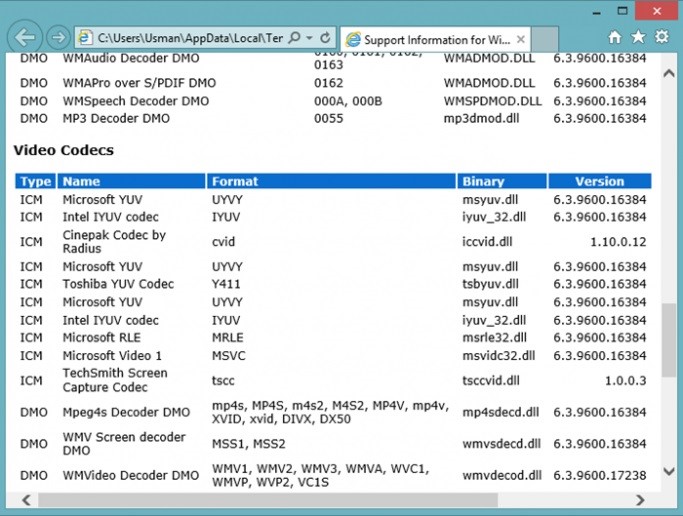
Task: Open the Home page icon
Action: pos(615,37)
